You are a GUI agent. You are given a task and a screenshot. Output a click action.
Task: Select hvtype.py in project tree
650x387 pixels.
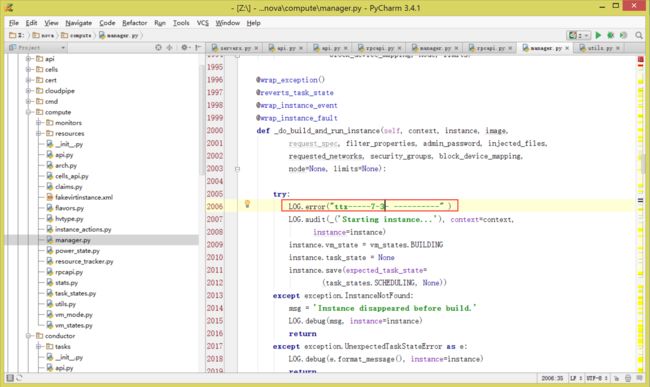(x=69, y=219)
